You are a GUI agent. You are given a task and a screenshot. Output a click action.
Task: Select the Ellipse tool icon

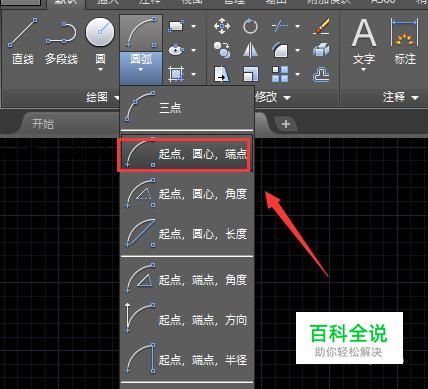(176, 50)
